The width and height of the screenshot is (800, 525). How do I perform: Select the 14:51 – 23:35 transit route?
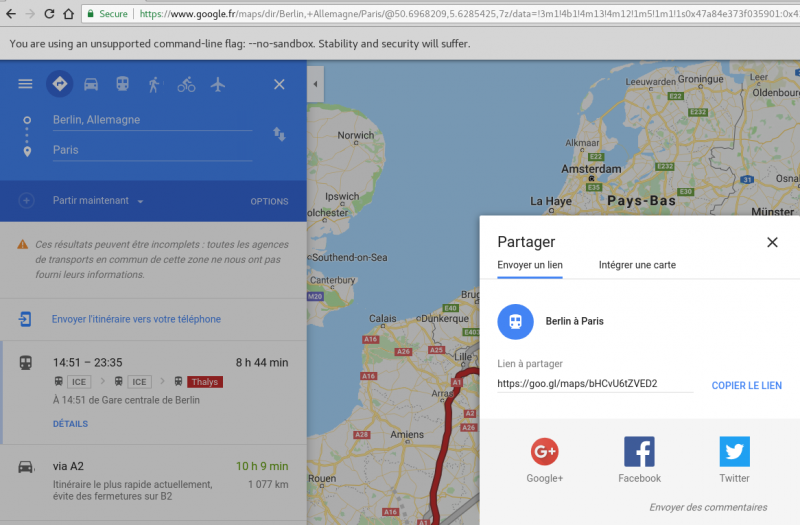[x=154, y=392]
